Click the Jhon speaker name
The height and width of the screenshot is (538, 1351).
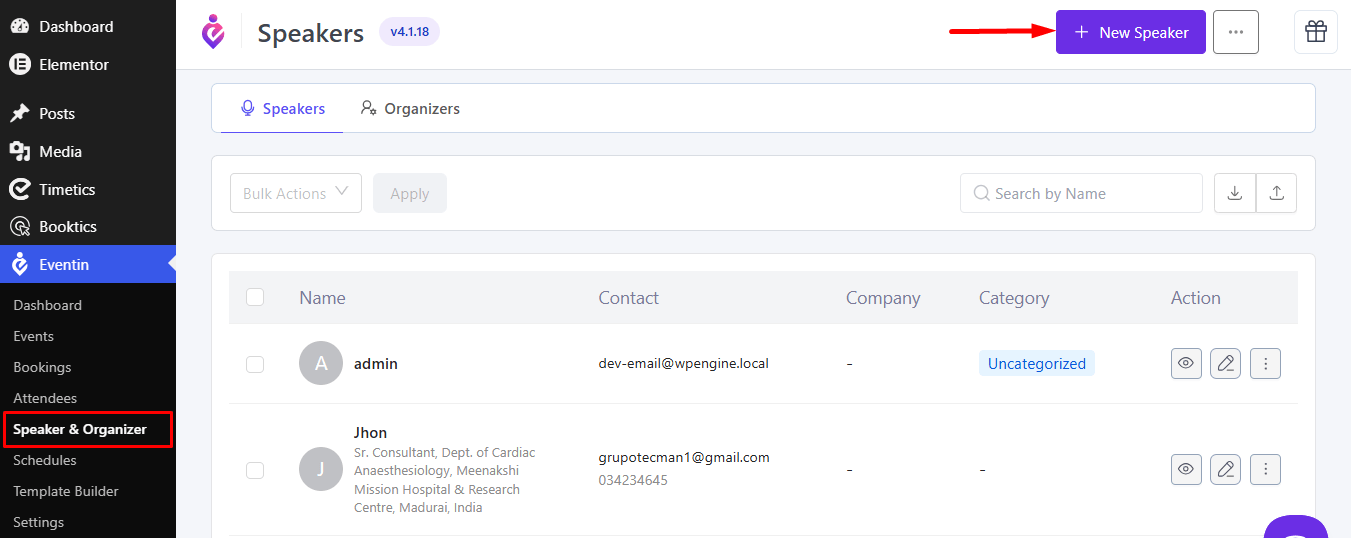point(371,433)
